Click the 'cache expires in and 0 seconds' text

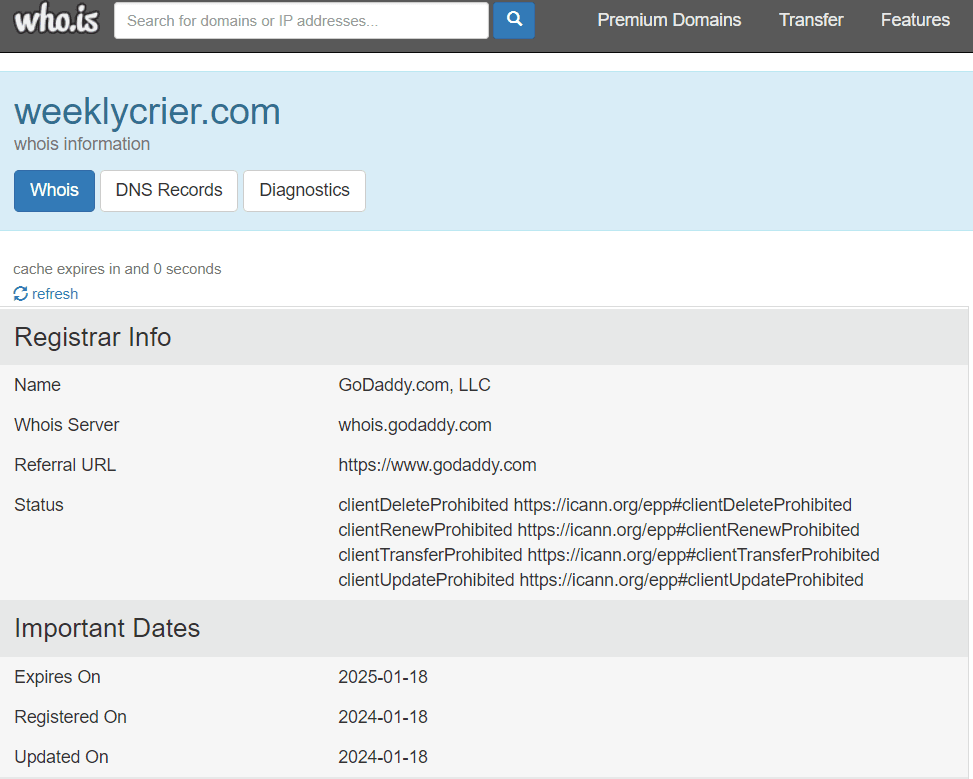coord(117,269)
